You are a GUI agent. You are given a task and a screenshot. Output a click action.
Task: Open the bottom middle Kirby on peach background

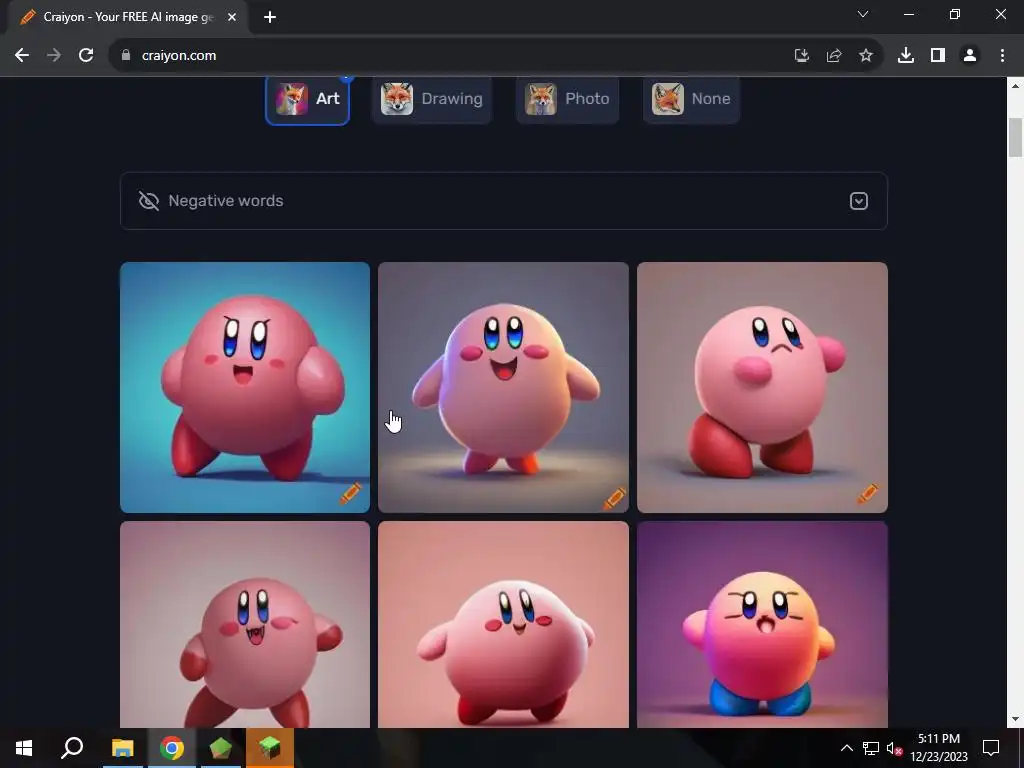pos(504,624)
